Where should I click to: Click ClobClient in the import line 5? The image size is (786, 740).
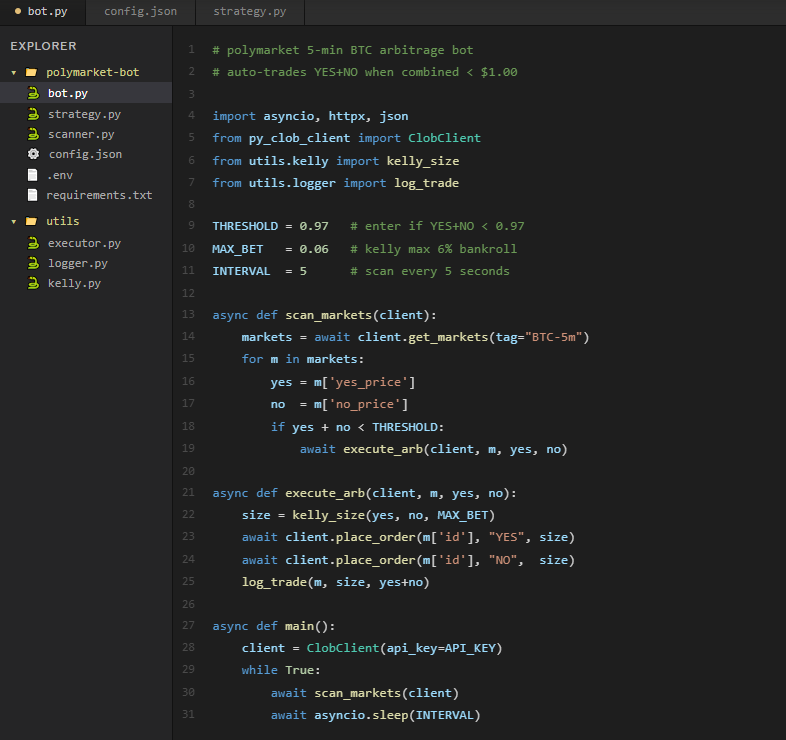tap(444, 138)
